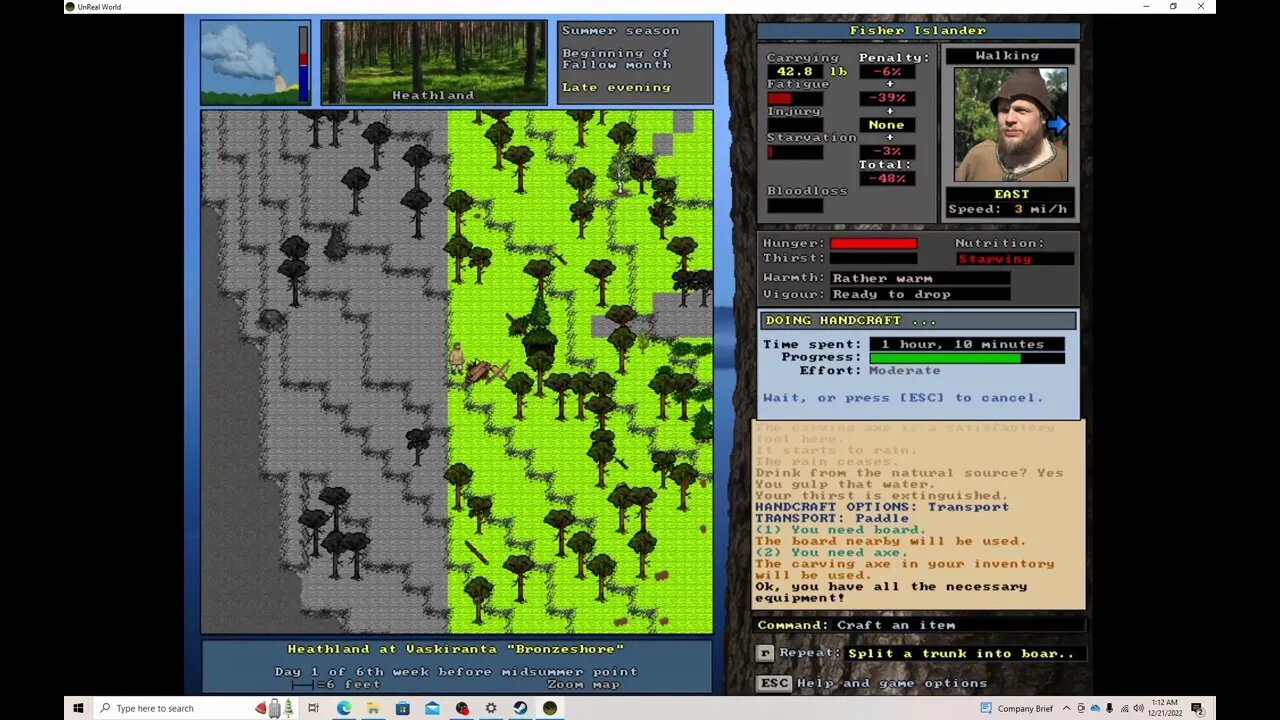Open the notification center icon
This screenshot has height=720, width=1280.
(x=1197, y=708)
